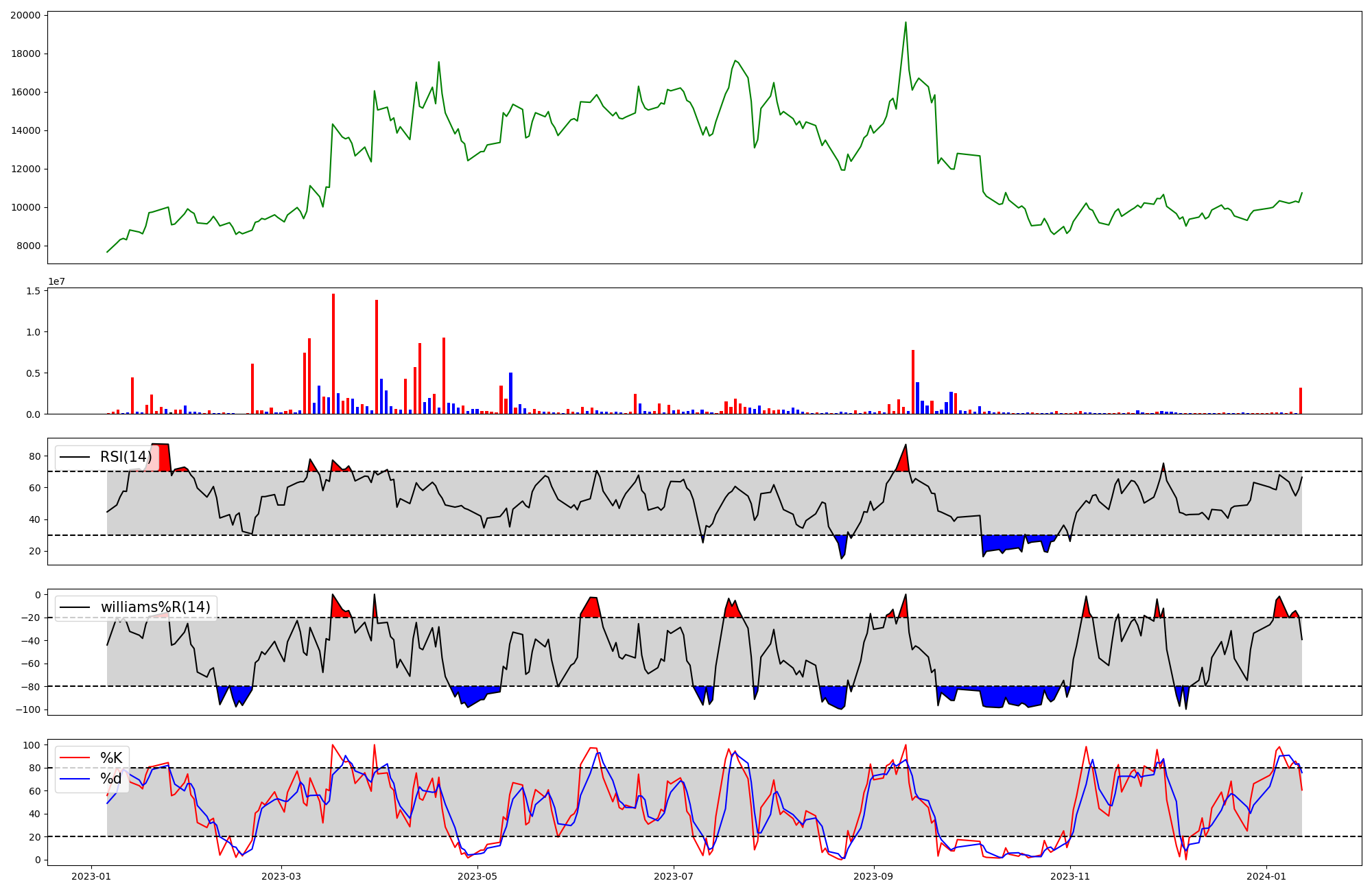The image size is (1372, 892).
Task: Click the red %K legend line swatch
Action: [x=75, y=758]
